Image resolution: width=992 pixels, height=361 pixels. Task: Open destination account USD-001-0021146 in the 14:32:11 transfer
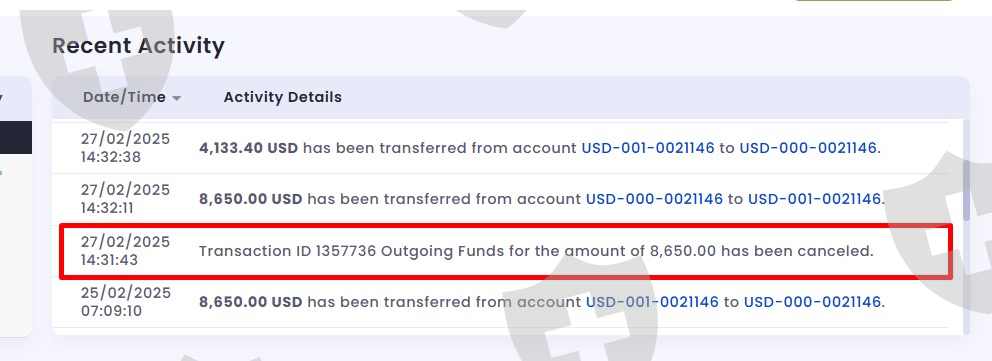814,199
